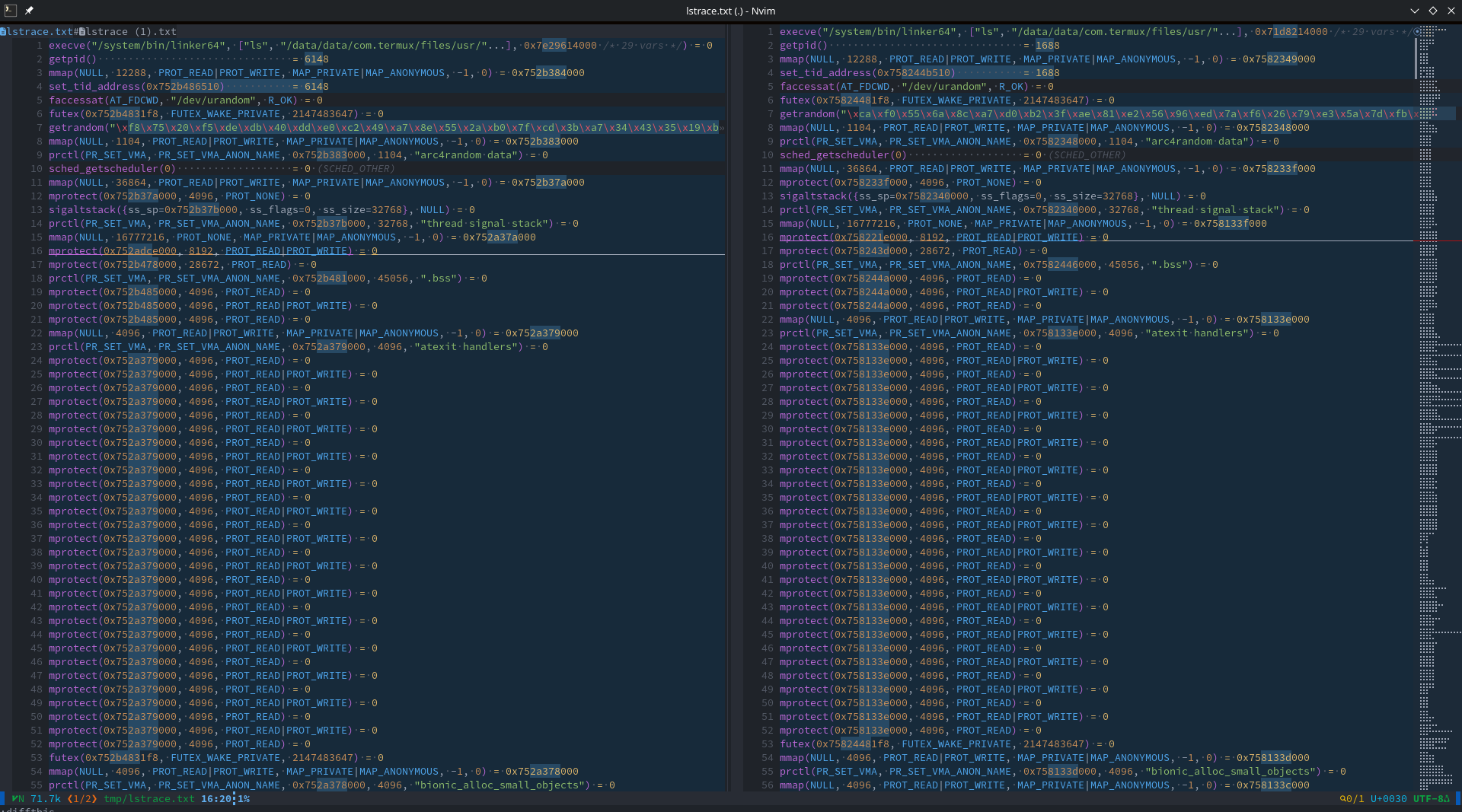The height and width of the screenshot is (812, 1462).
Task: Click the pin window icon
Action: point(29,11)
